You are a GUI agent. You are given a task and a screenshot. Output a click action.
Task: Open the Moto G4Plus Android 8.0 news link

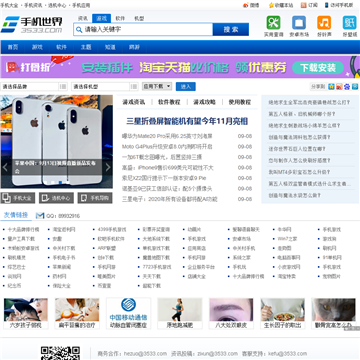point(167,147)
